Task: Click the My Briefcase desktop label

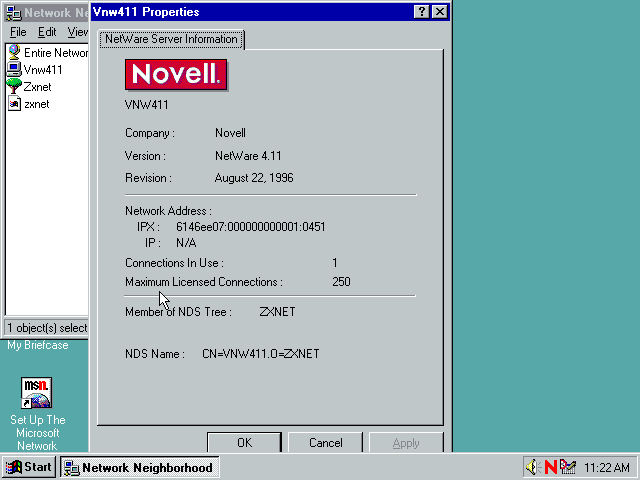Action: [x=38, y=345]
